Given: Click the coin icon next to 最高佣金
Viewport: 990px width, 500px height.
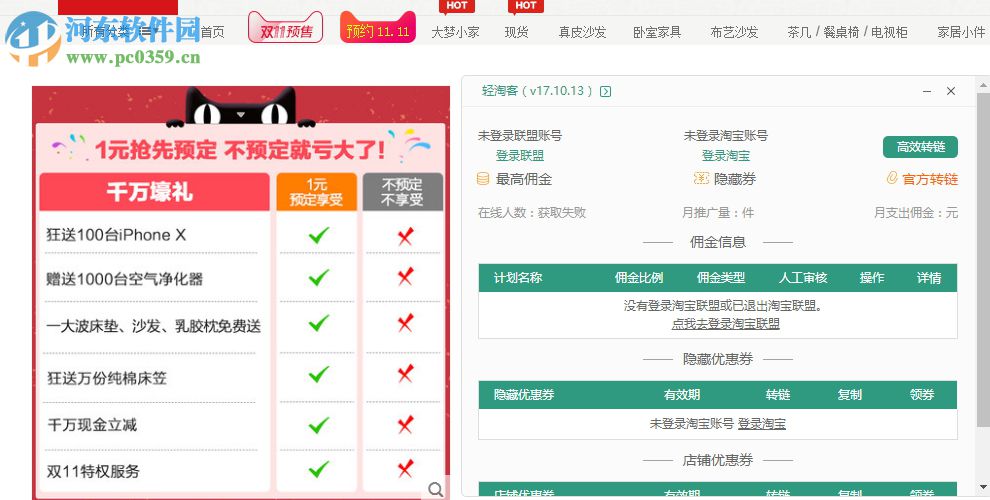Looking at the screenshot, I should click(483, 179).
